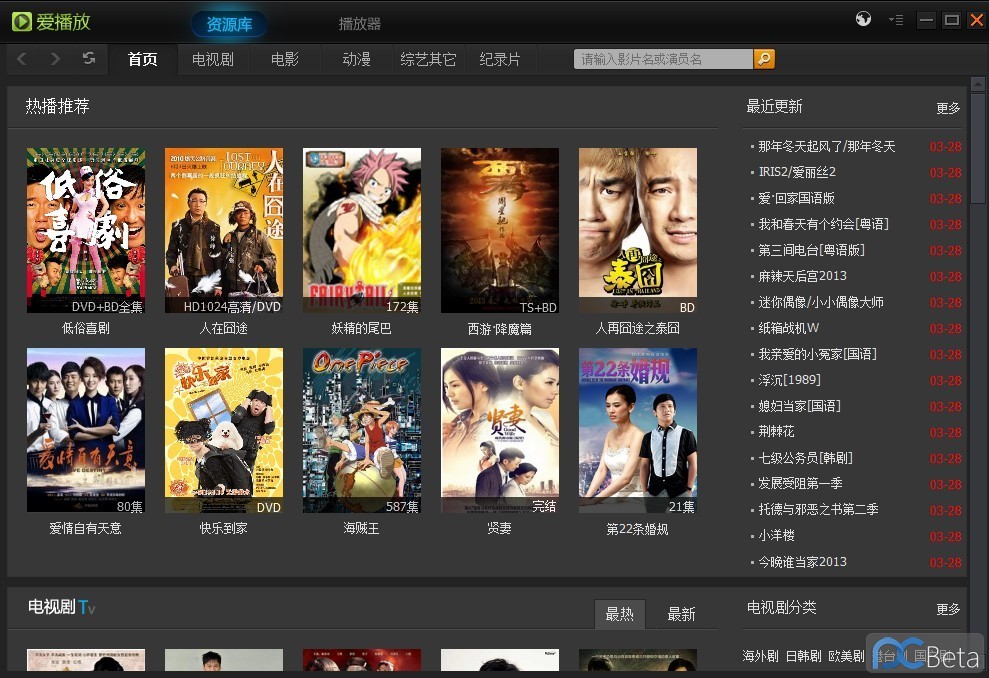Click the globe icon in the title bar
The image size is (989, 678).
[863, 19]
